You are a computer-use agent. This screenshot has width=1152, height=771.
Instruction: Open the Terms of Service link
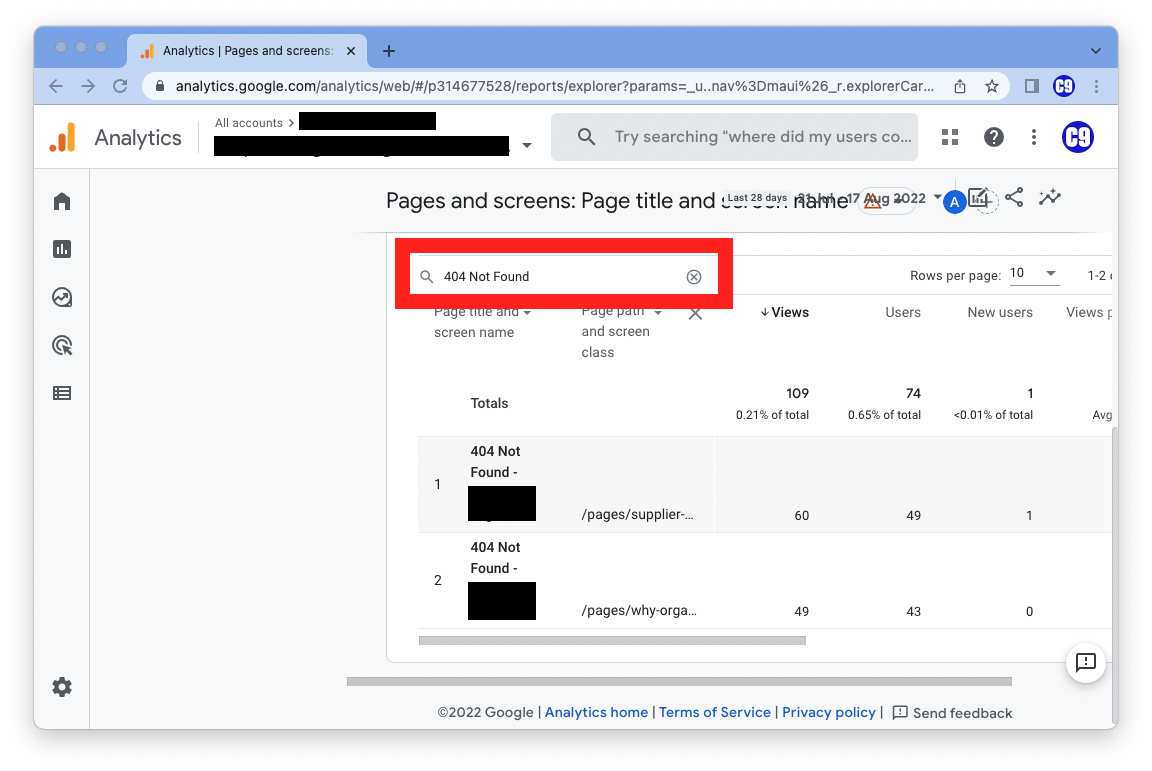pos(715,712)
